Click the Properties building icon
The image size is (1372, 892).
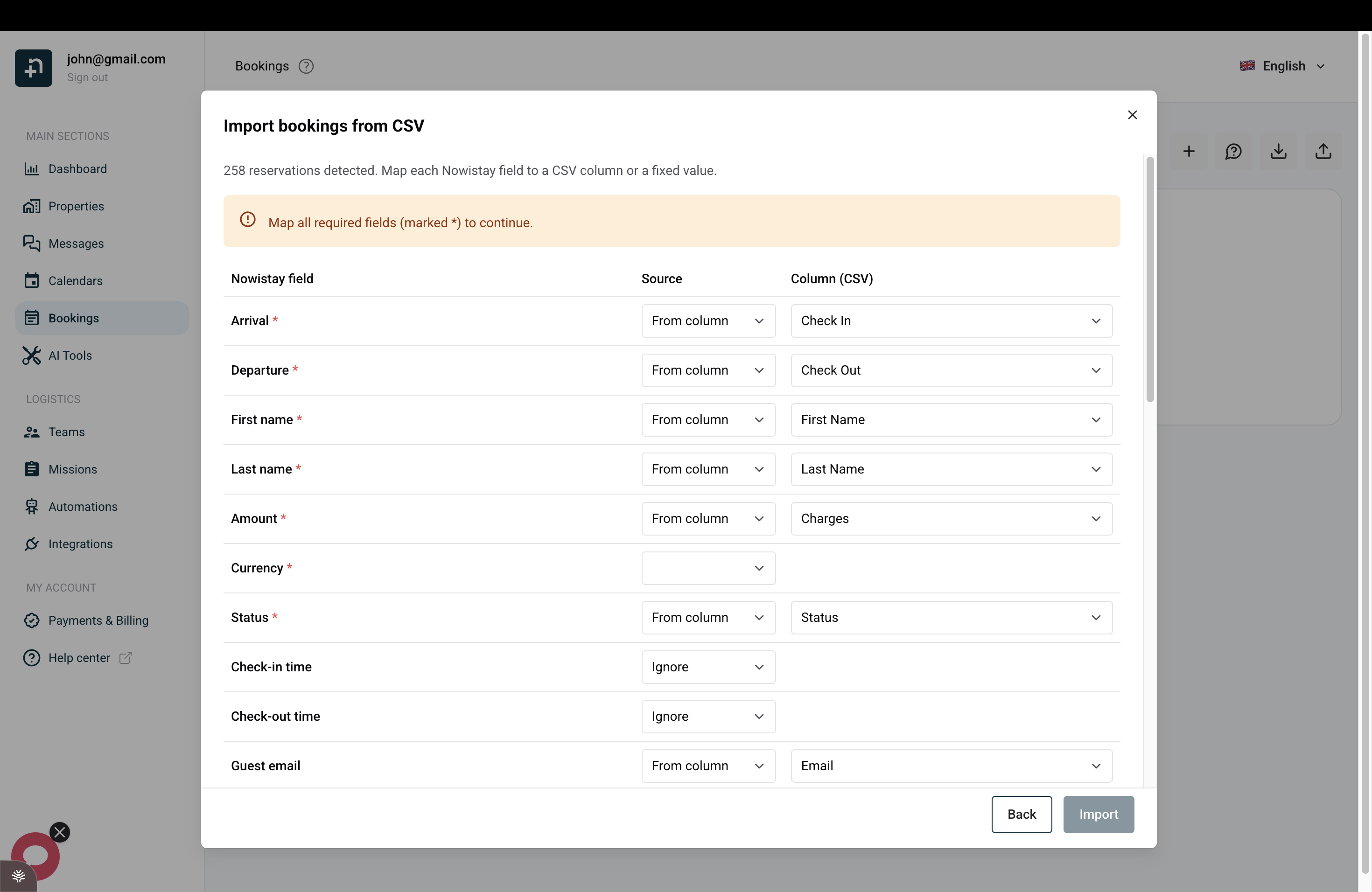tap(32, 206)
